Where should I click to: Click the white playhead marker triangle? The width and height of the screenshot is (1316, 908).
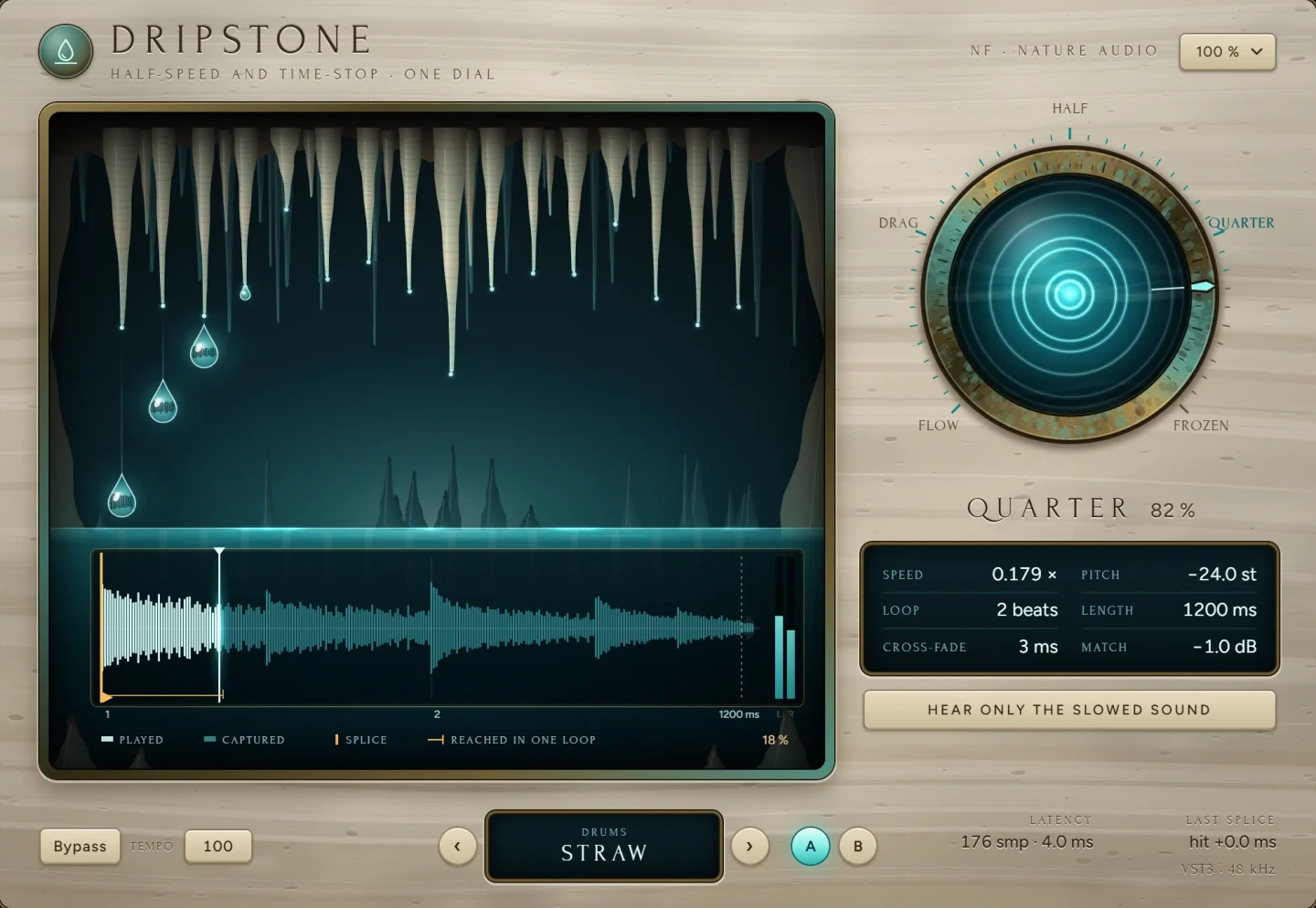point(219,552)
